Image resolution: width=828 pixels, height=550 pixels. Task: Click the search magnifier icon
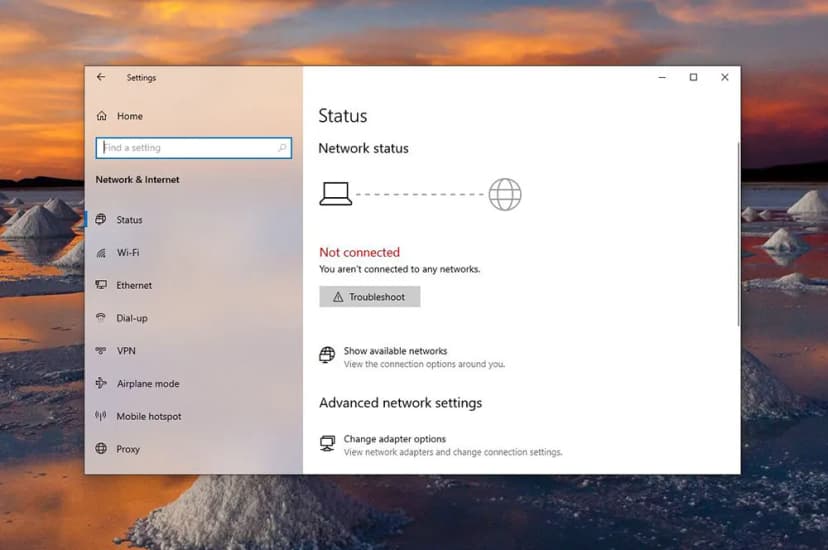282,148
